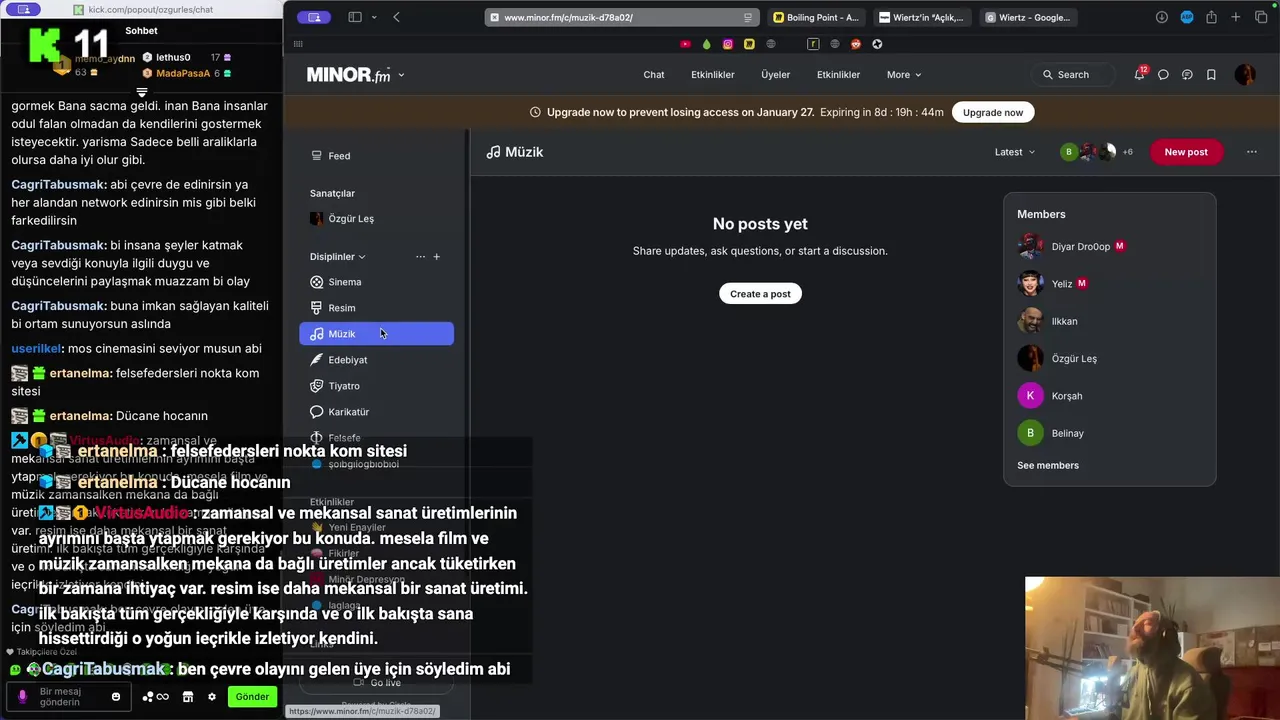Open the profile avatar in Minor.fm header
This screenshot has height=720, width=1280.
pyautogui.click(x=1245, y=75)
